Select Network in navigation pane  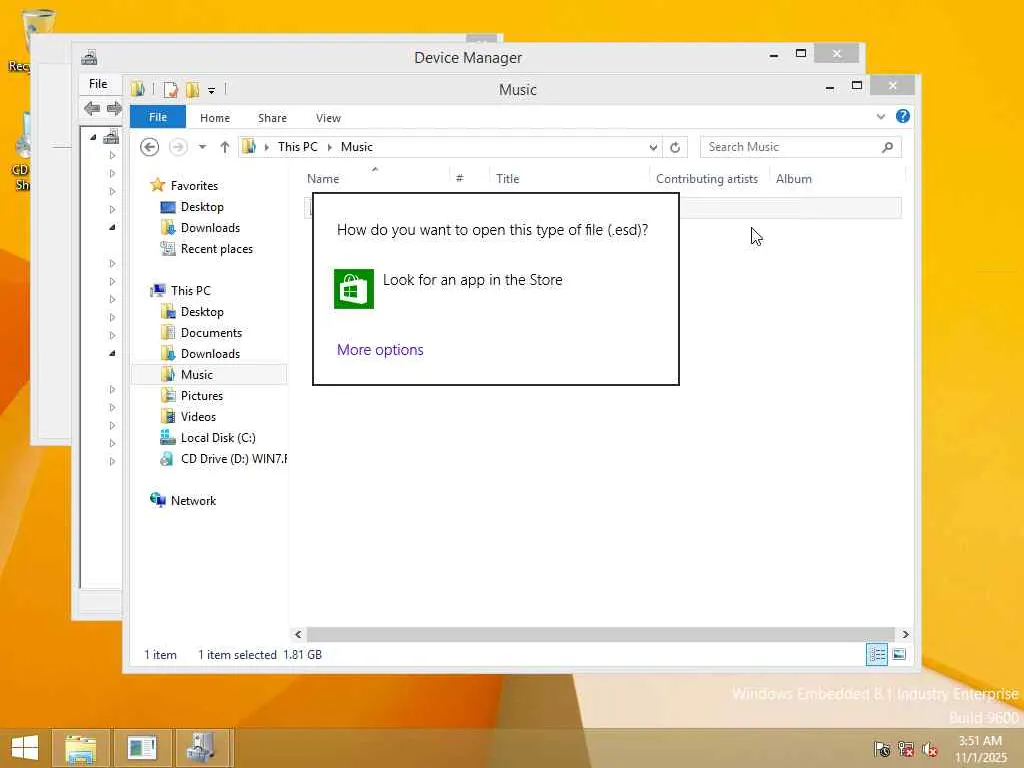coord(193,501)
